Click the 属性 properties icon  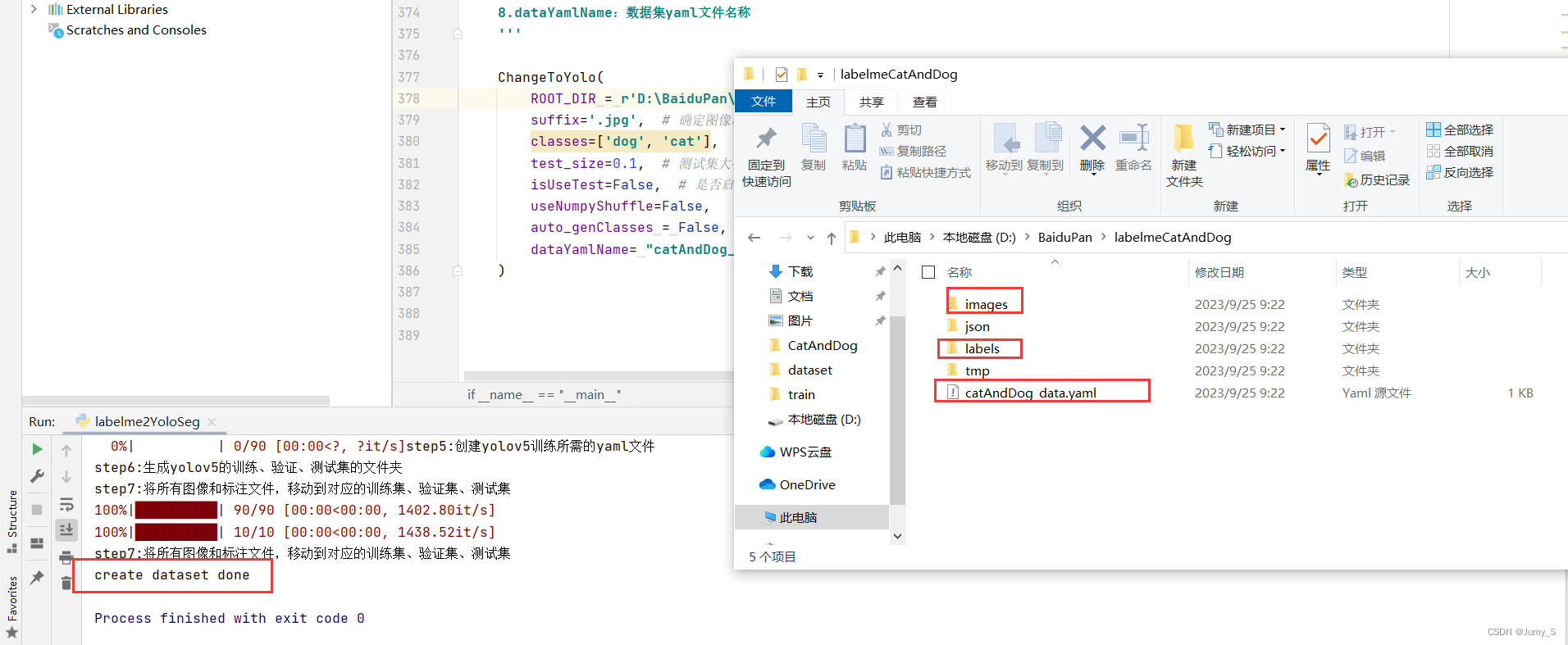point(1318,138)
